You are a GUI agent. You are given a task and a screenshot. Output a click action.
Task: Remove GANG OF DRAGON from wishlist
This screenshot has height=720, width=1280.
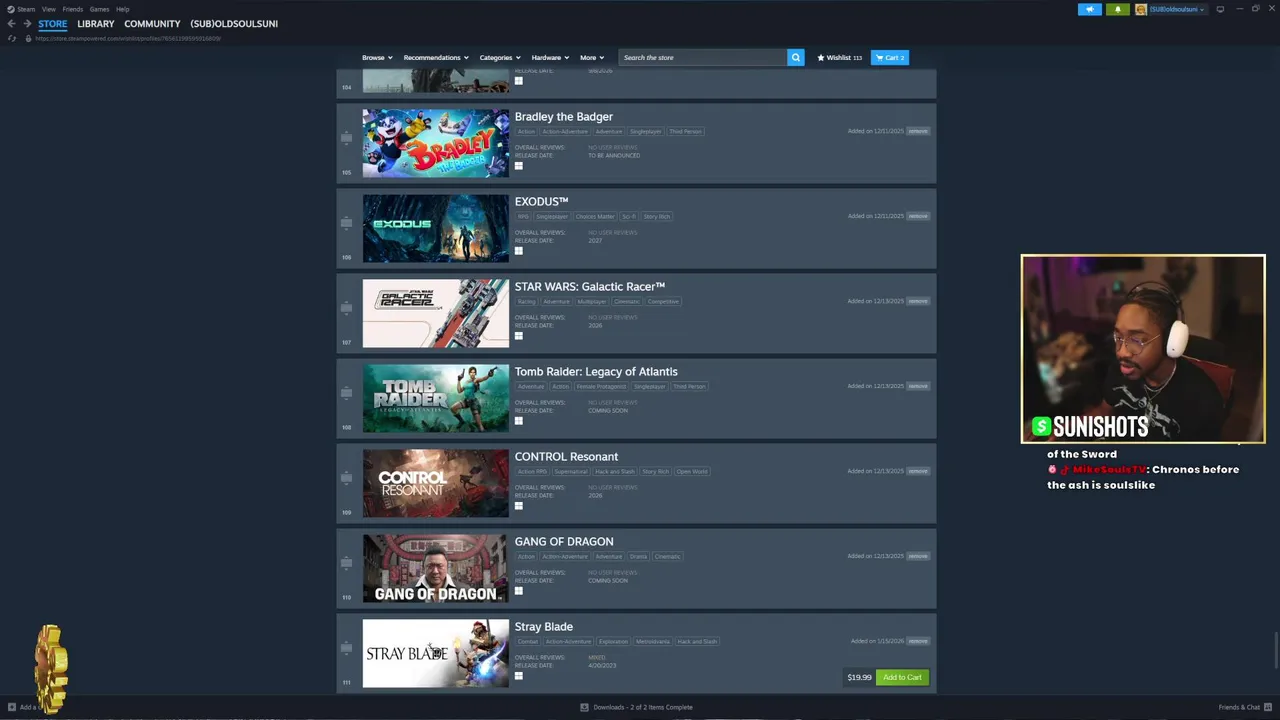pyautogui.click(x=918, y=556)
